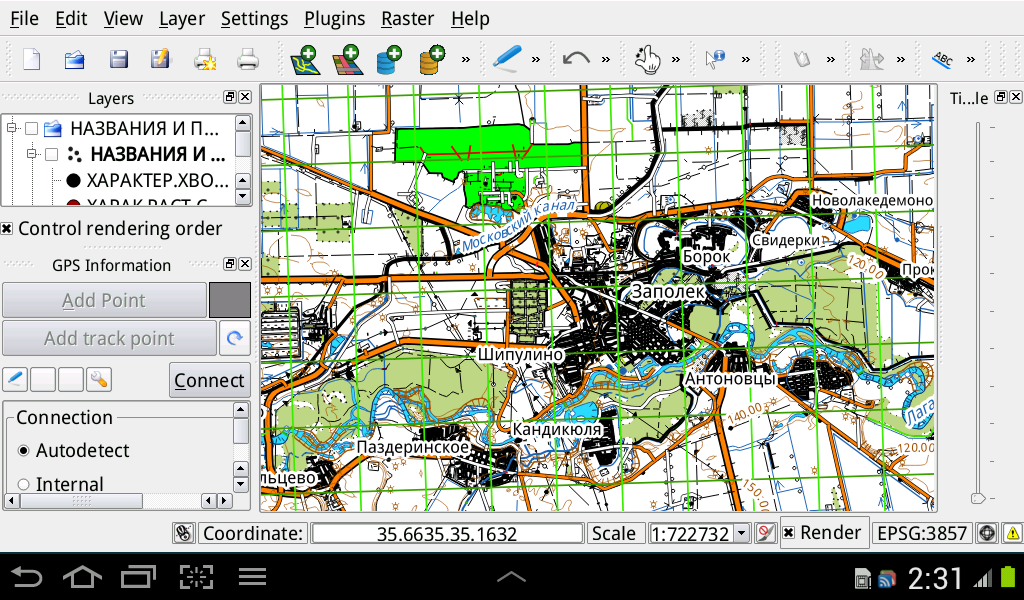This screenshot has height=600, width=1024.
Task: Save the current project
Action: click(x=119, y=58)
